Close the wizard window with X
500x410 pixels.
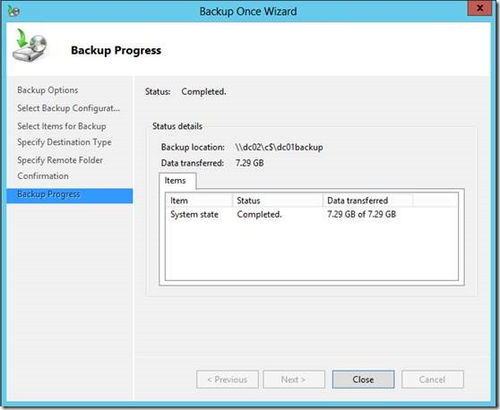coord(480,8)
